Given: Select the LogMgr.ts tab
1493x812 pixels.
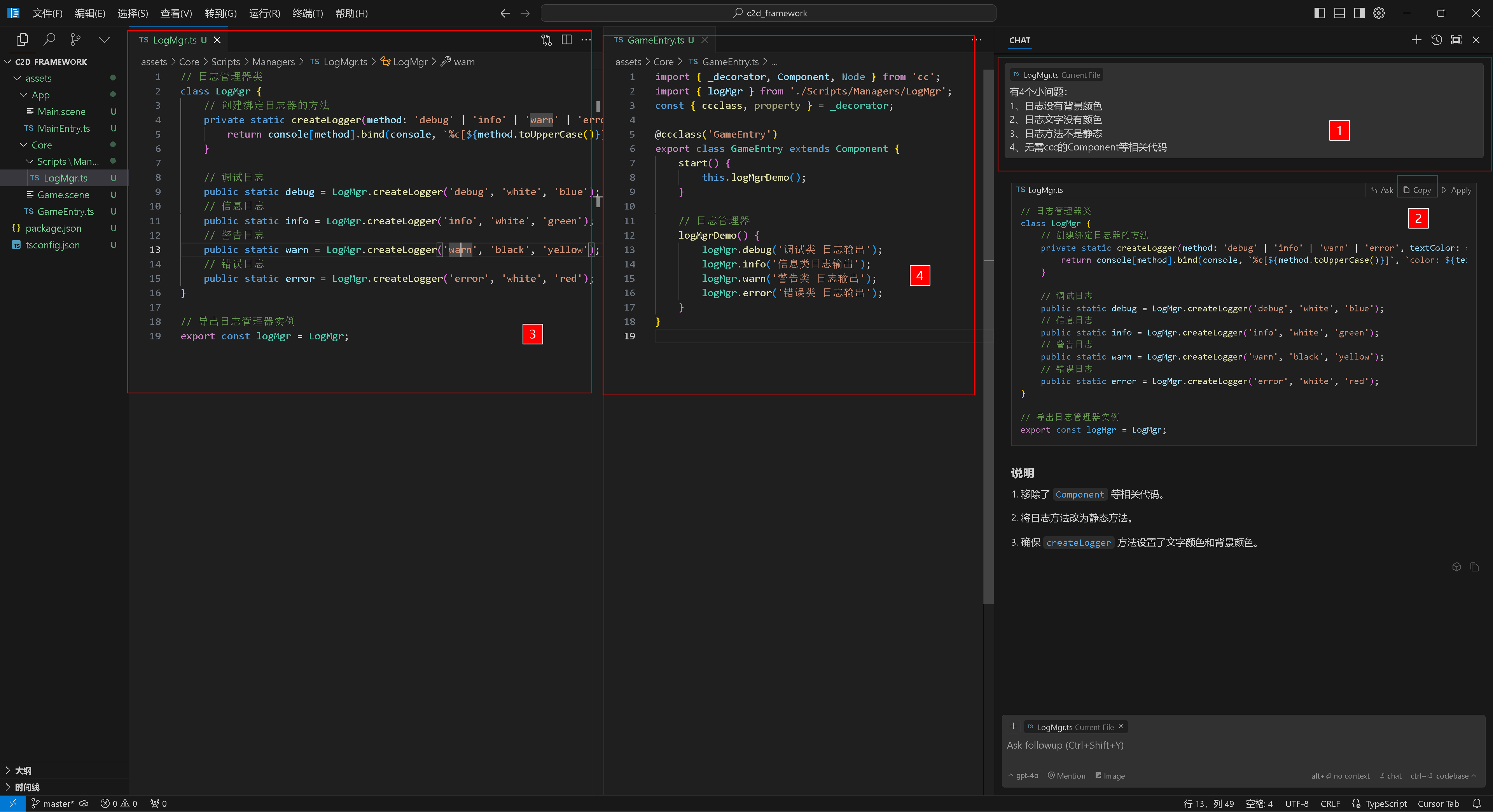Looking at the screenshot, I should click(172, 39).
